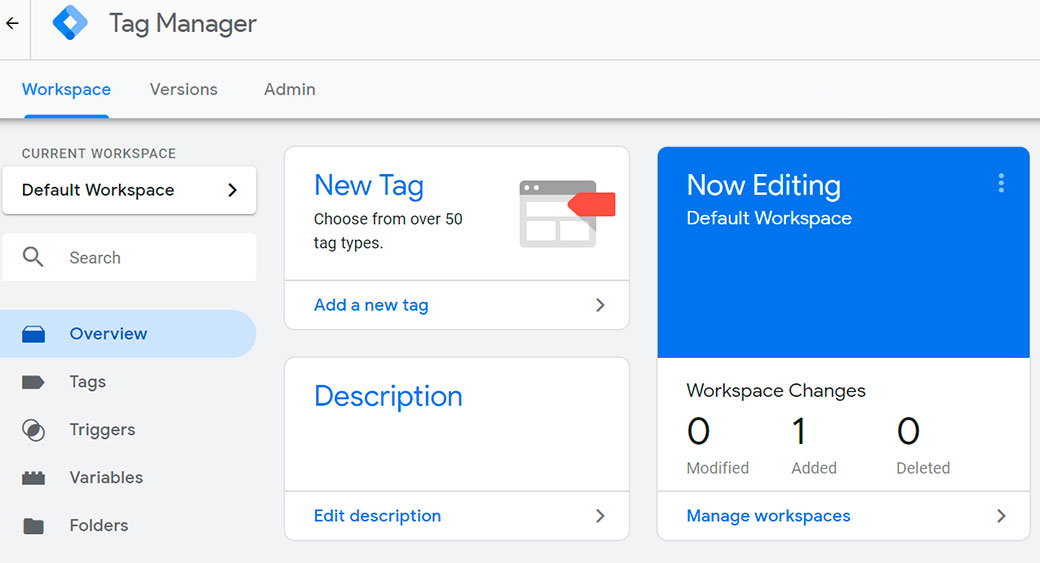Screen dimensions: 1040x563
Task: Switch to the Admin tab
Action: point(289,89)
